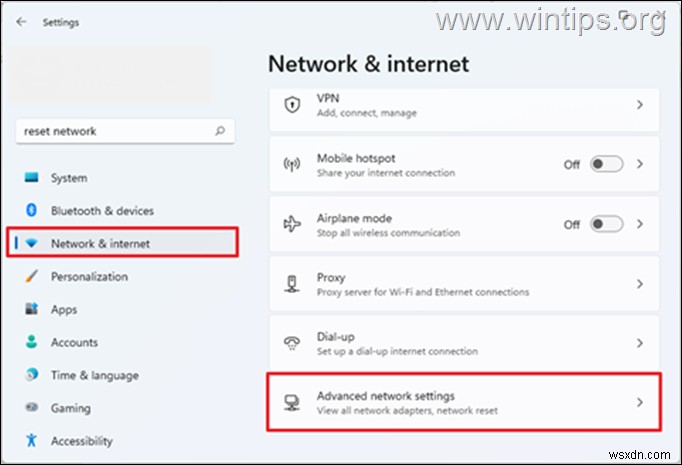Click the Bluetooth & devices icon

tap(31, 211)
